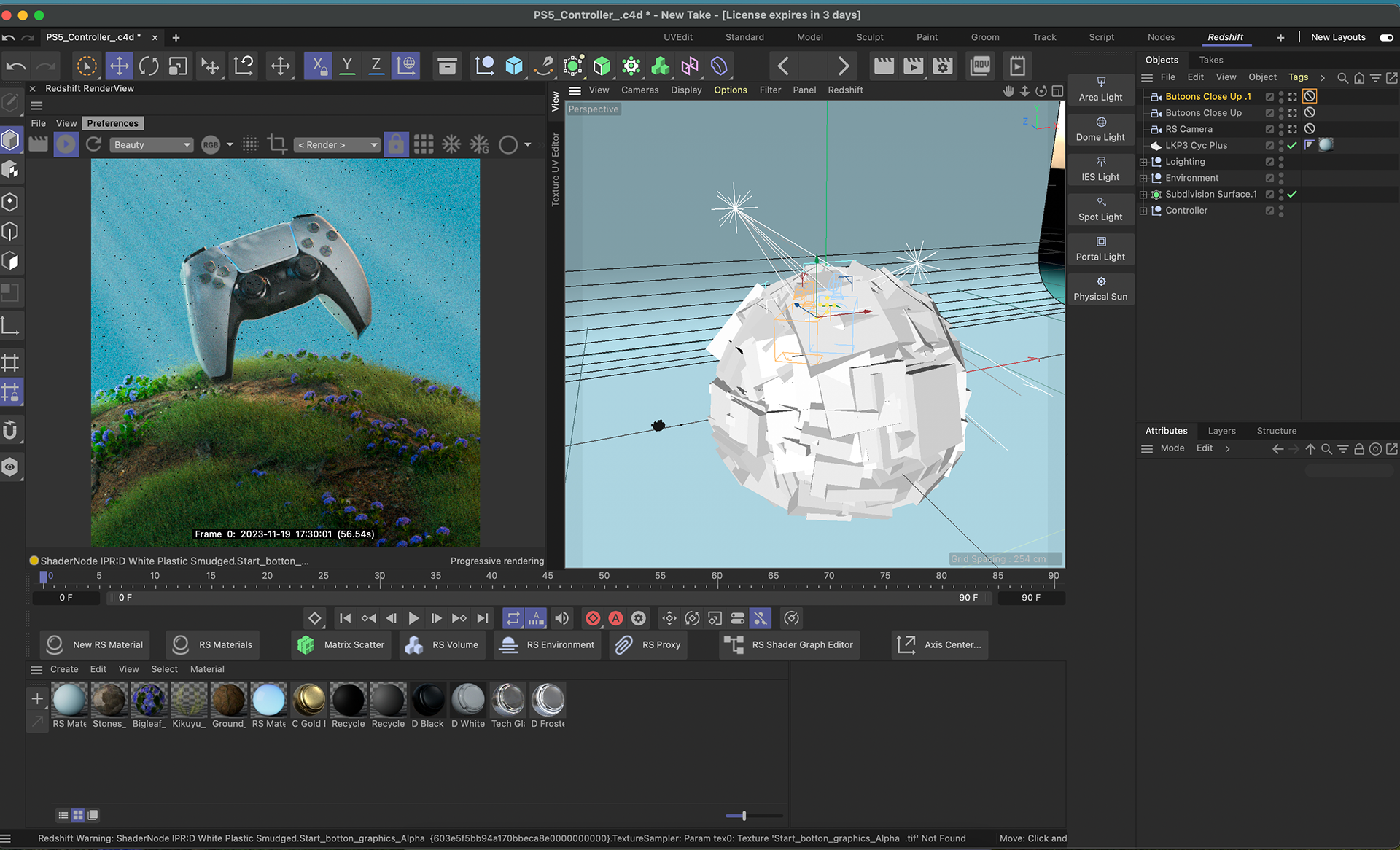Open the Takes tab
The width and height of the screenshot is (1400, 850).
1211,60
